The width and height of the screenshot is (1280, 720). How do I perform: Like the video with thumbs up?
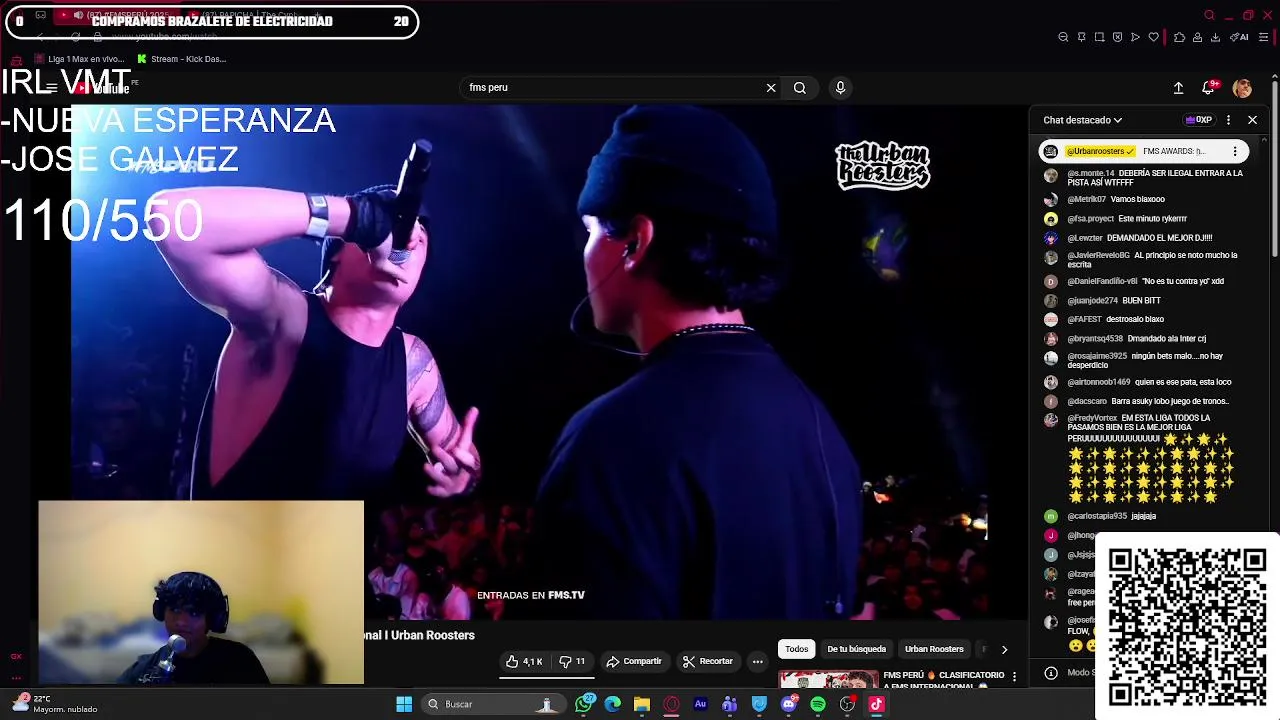click(x=524, y=661)
